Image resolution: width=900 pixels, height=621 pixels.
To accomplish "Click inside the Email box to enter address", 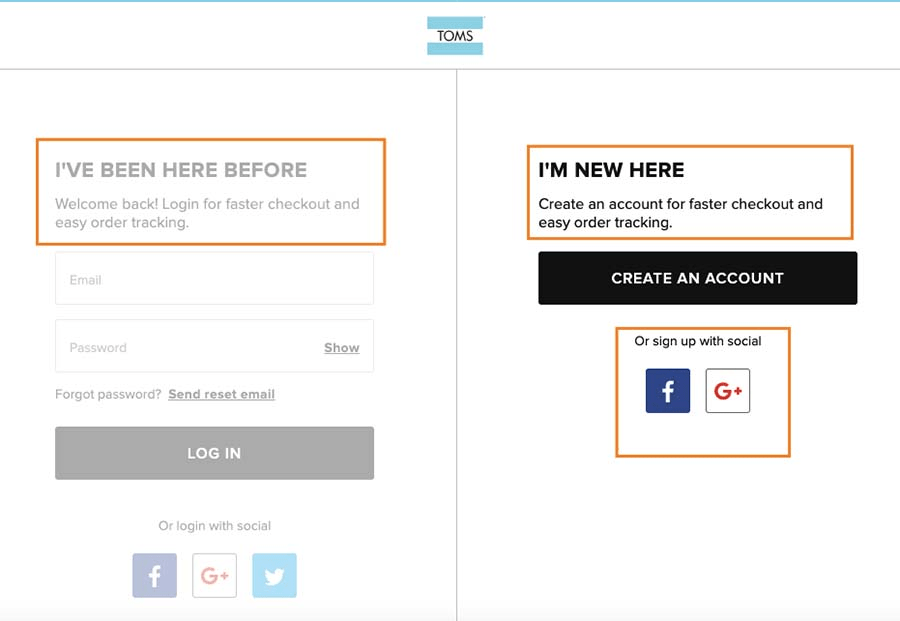I will click(214, 280).
